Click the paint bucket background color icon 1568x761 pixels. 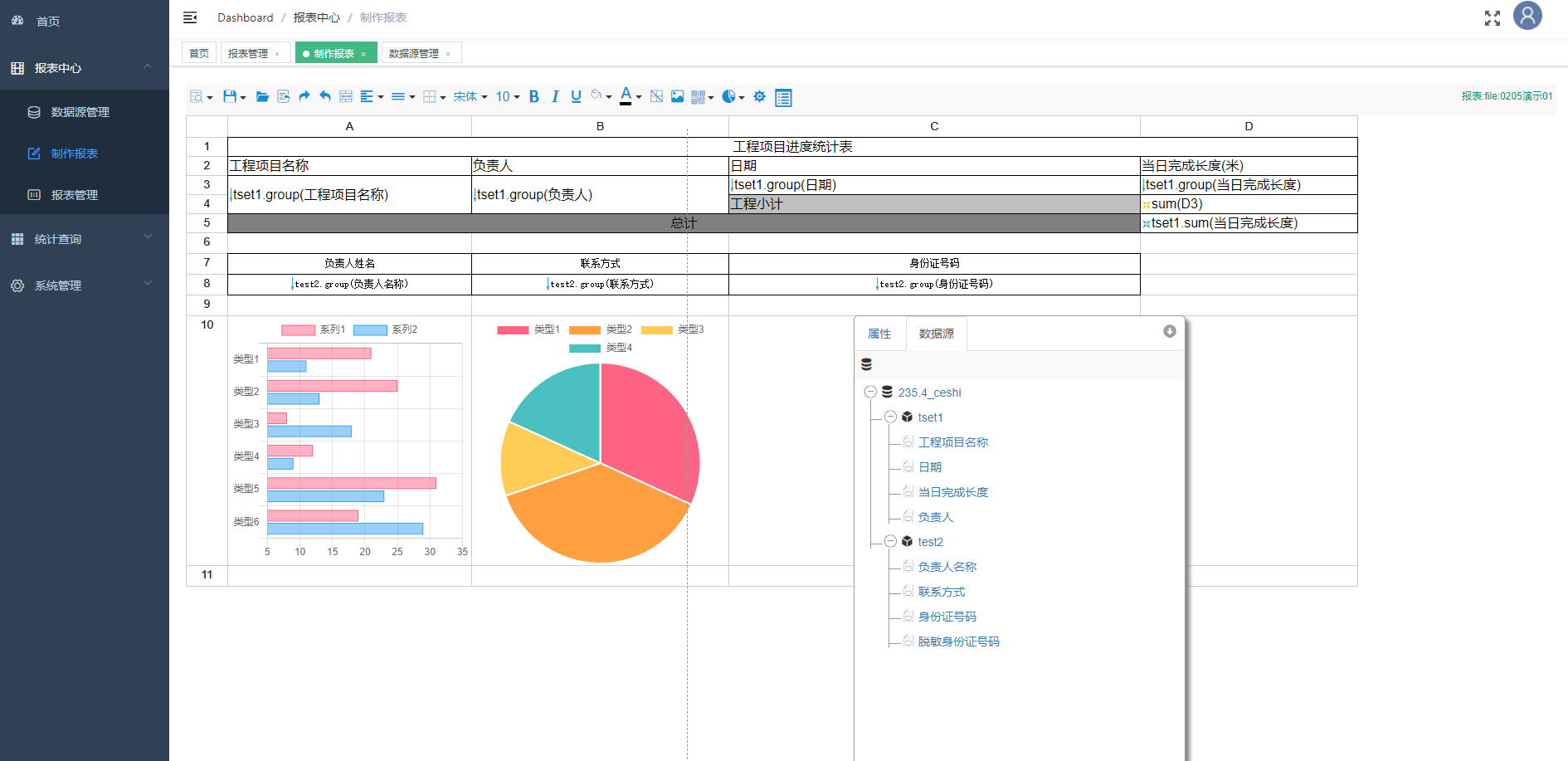point(597,96)
